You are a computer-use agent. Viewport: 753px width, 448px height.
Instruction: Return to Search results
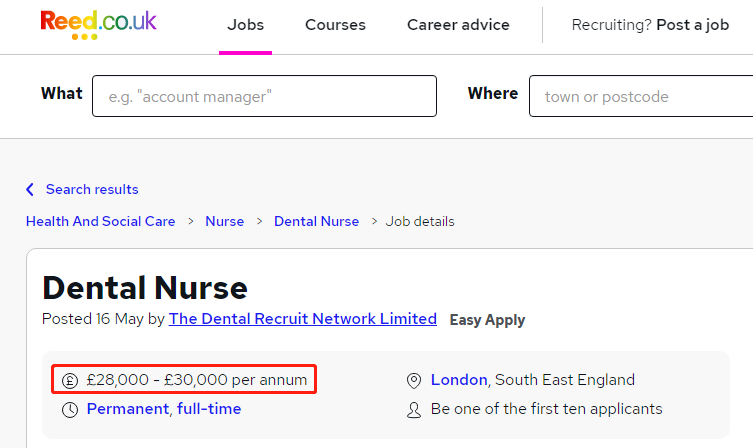point(92,189)
